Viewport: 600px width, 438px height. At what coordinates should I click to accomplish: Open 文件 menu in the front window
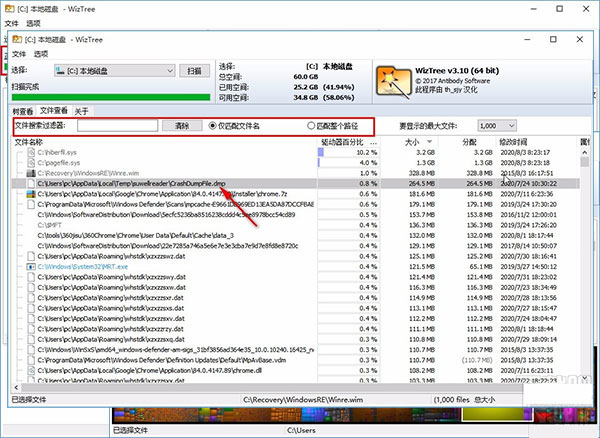click(19, 54)
